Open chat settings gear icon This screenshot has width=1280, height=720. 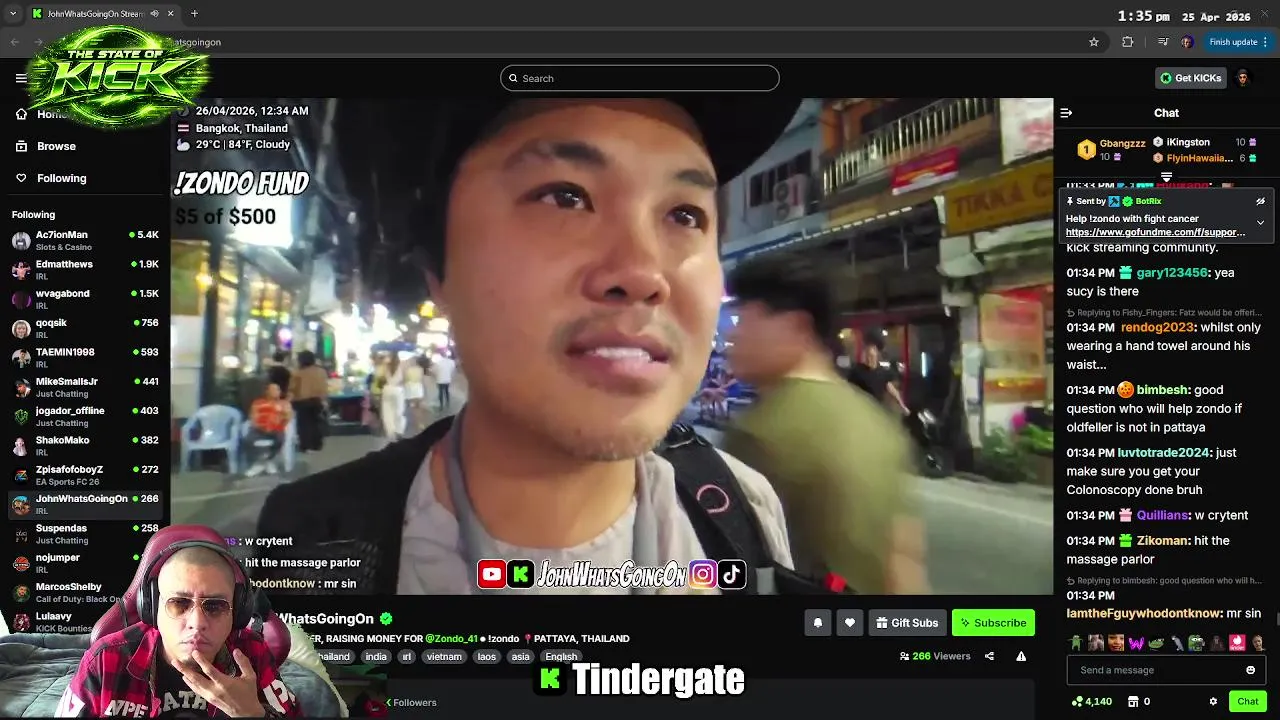[1213, 701]
